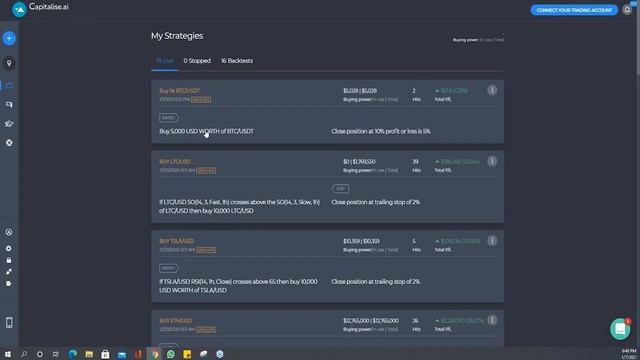
Task: Click ETH/USD buying power $12,765,000 value
Action: tap(371, 321)
